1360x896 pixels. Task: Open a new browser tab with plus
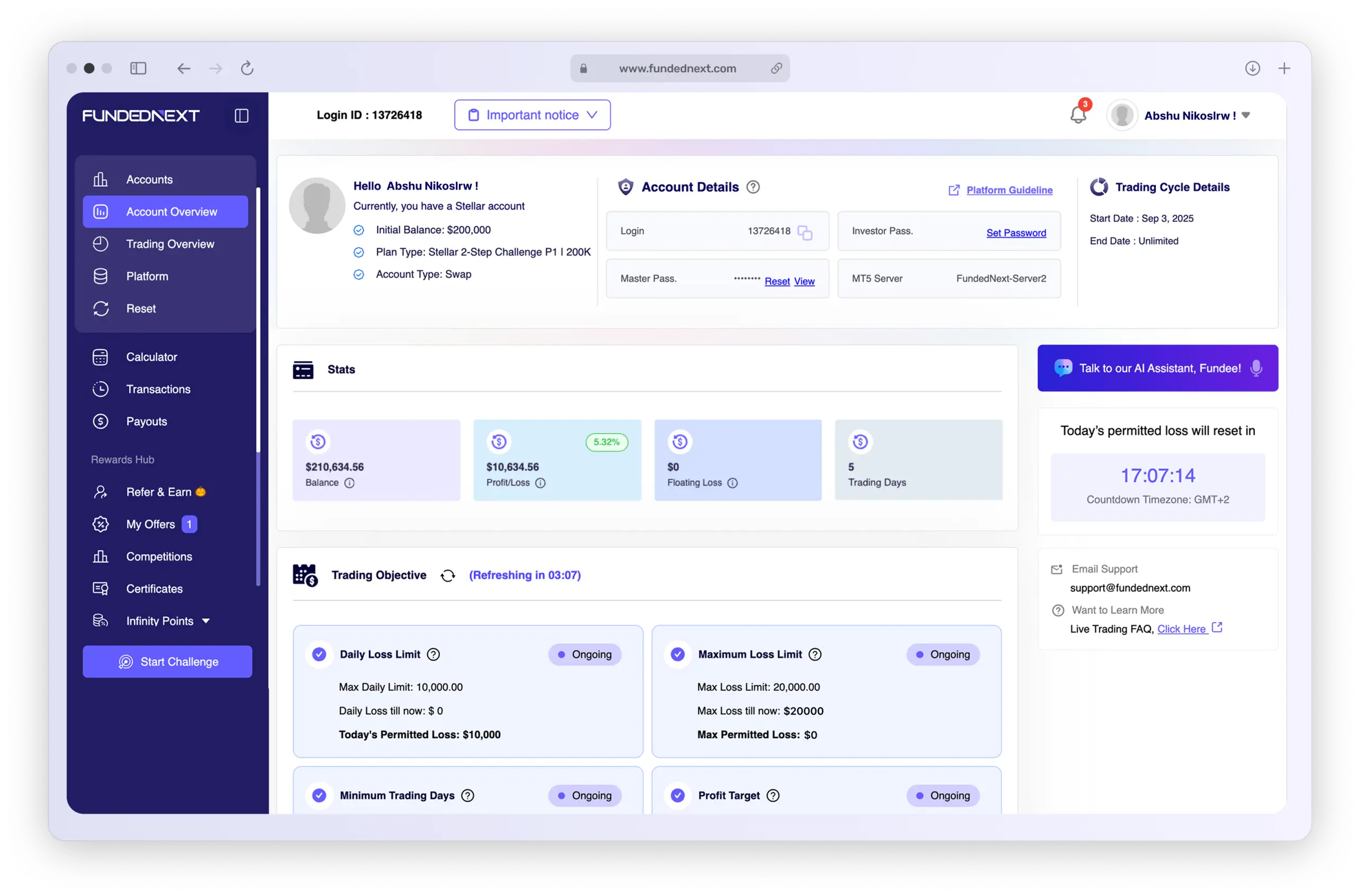pos(1284,69)
